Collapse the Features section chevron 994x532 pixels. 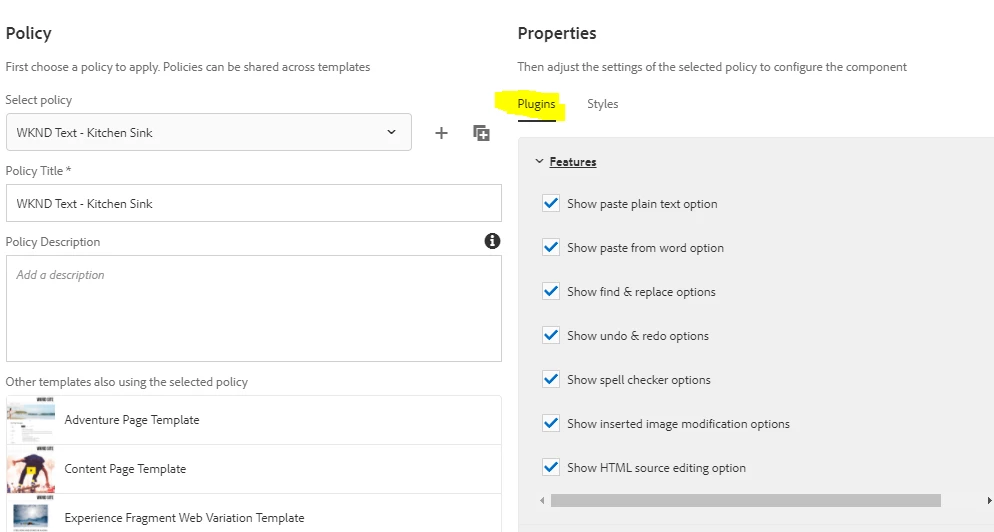(x=540, y=162)
